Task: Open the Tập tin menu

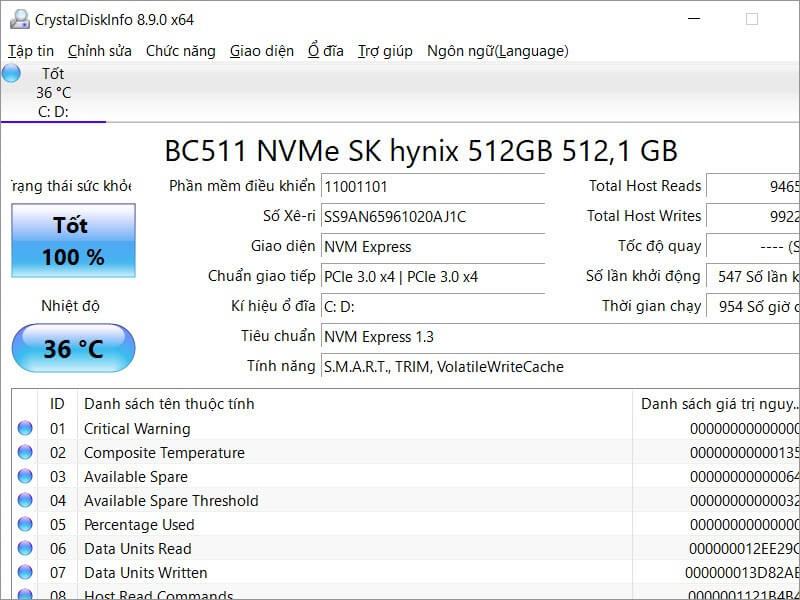Action: pos(31,51)
